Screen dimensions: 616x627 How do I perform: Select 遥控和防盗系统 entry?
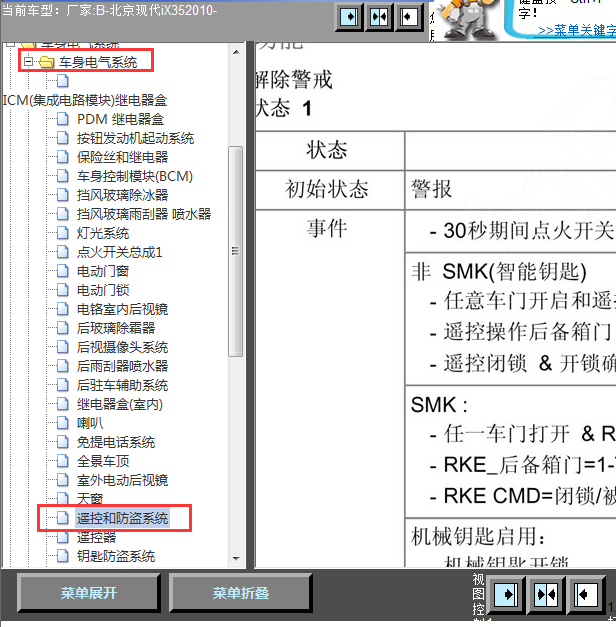pyautogui.click(x=122, y=518)
